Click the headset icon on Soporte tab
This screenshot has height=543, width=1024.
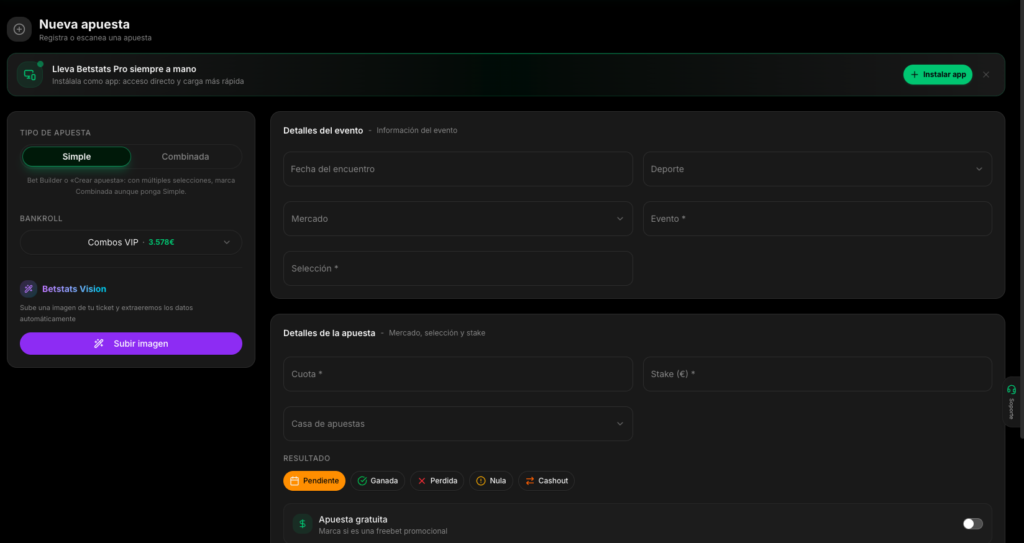pos(1012,389)
